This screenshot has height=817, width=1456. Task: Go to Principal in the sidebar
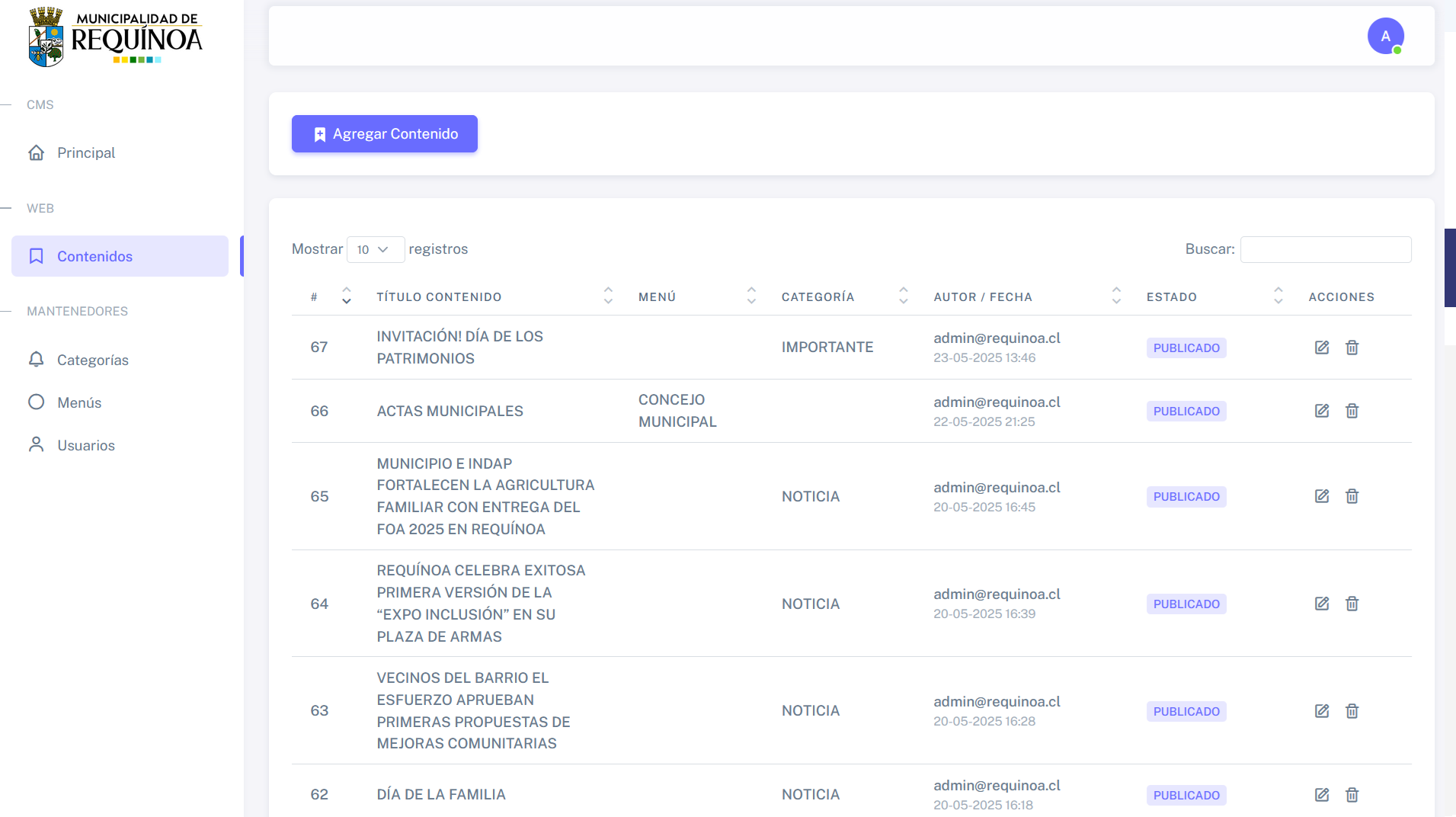pyautogui.click(x=86, y=152)
